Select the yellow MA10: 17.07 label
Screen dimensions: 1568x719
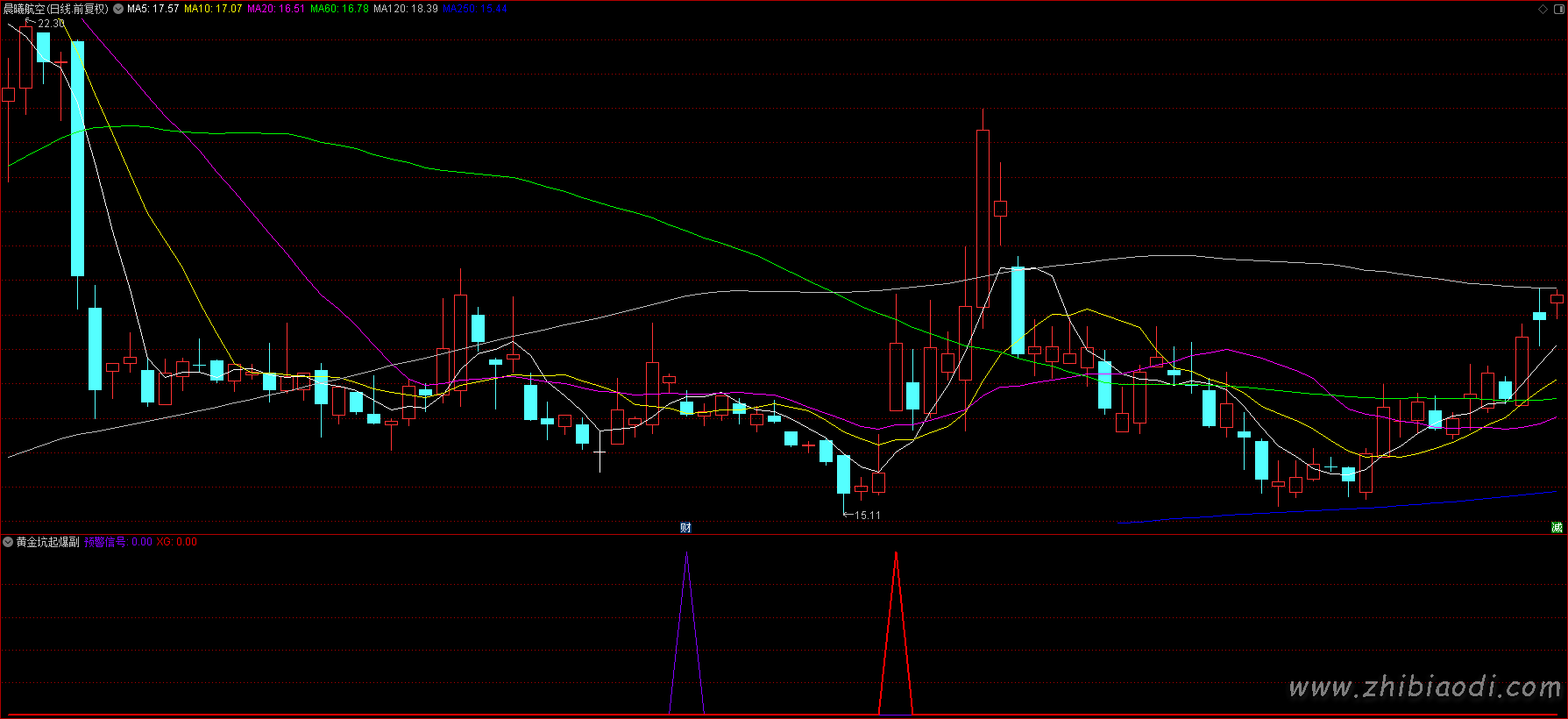pos(213,9)
